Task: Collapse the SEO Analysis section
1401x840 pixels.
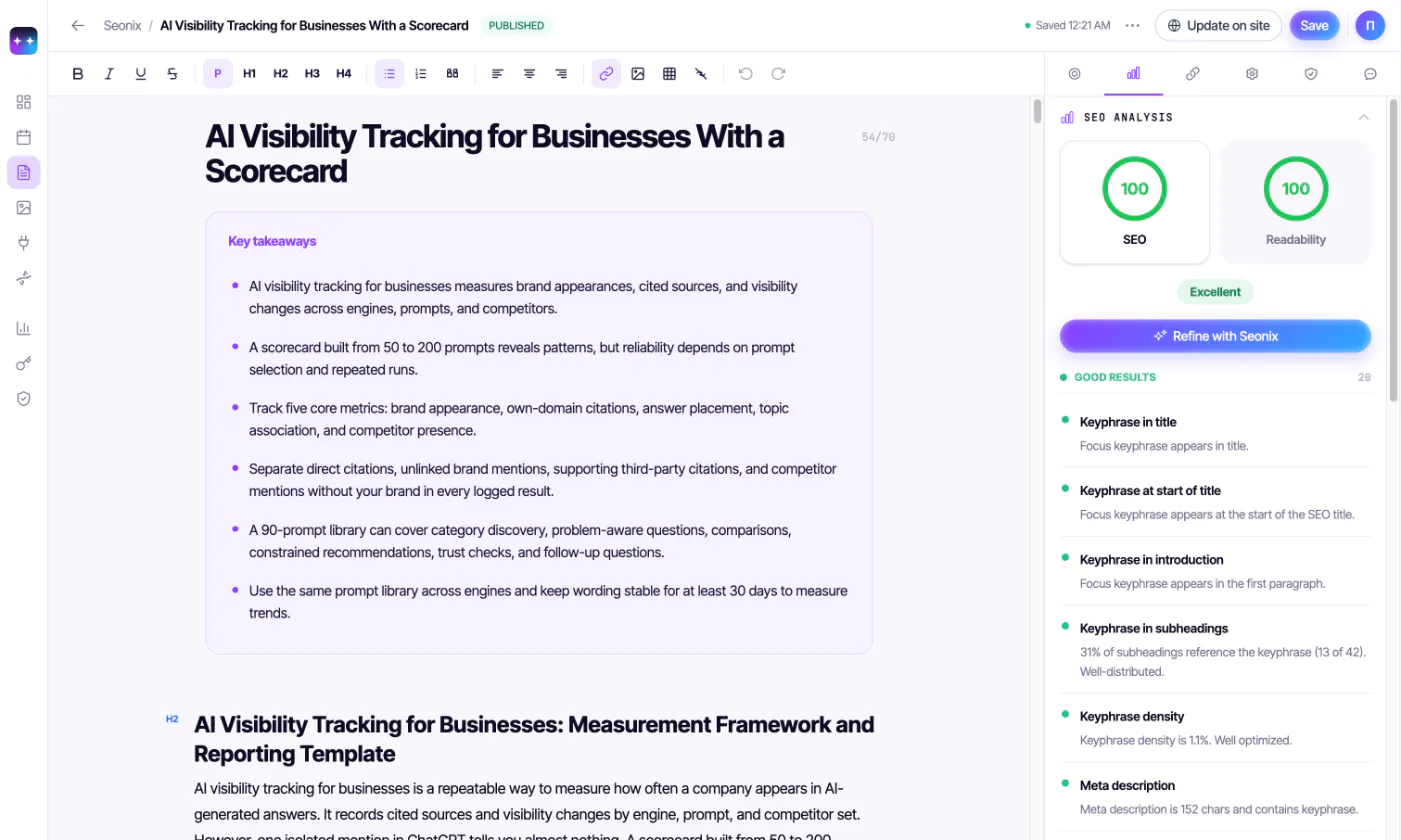Action: pos(1363,117)
